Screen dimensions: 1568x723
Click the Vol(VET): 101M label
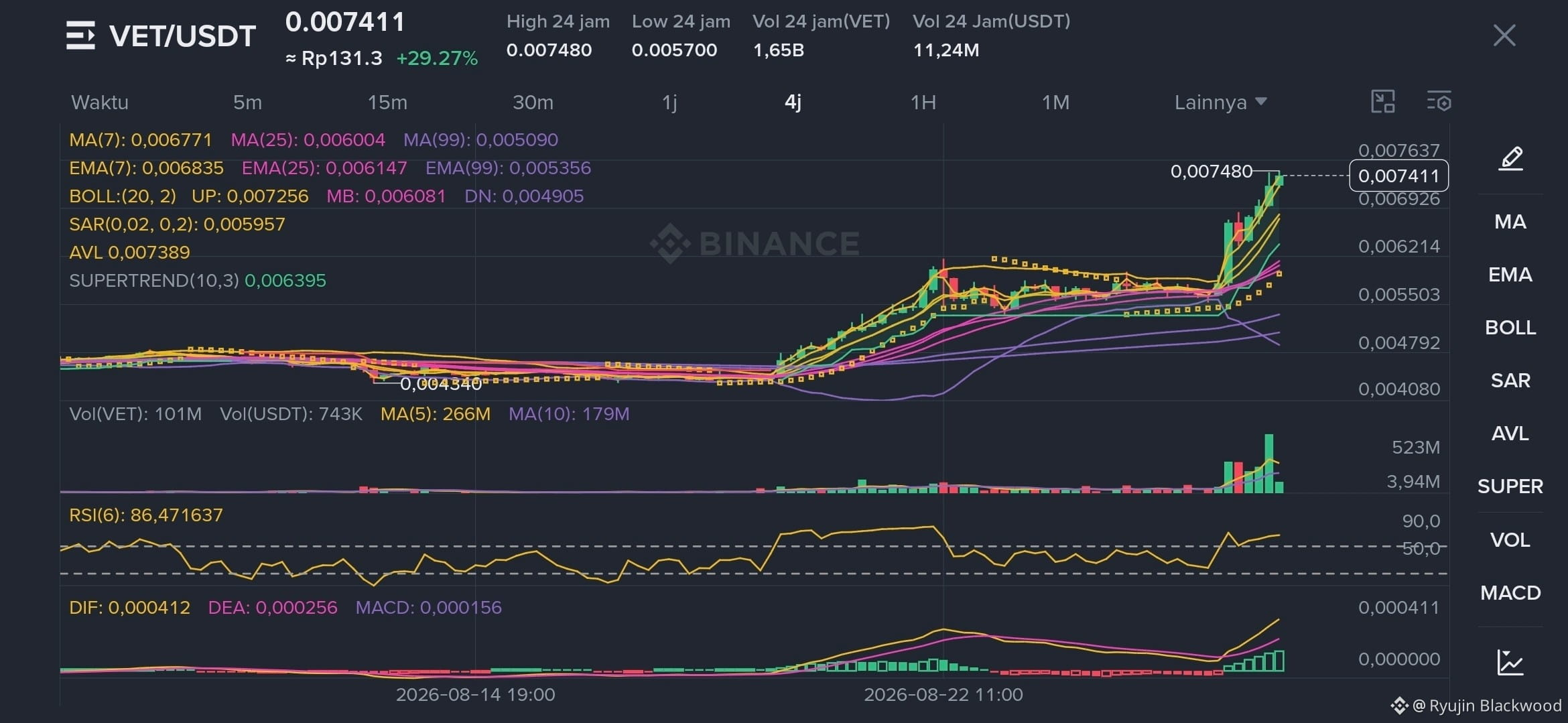(135, 414)
